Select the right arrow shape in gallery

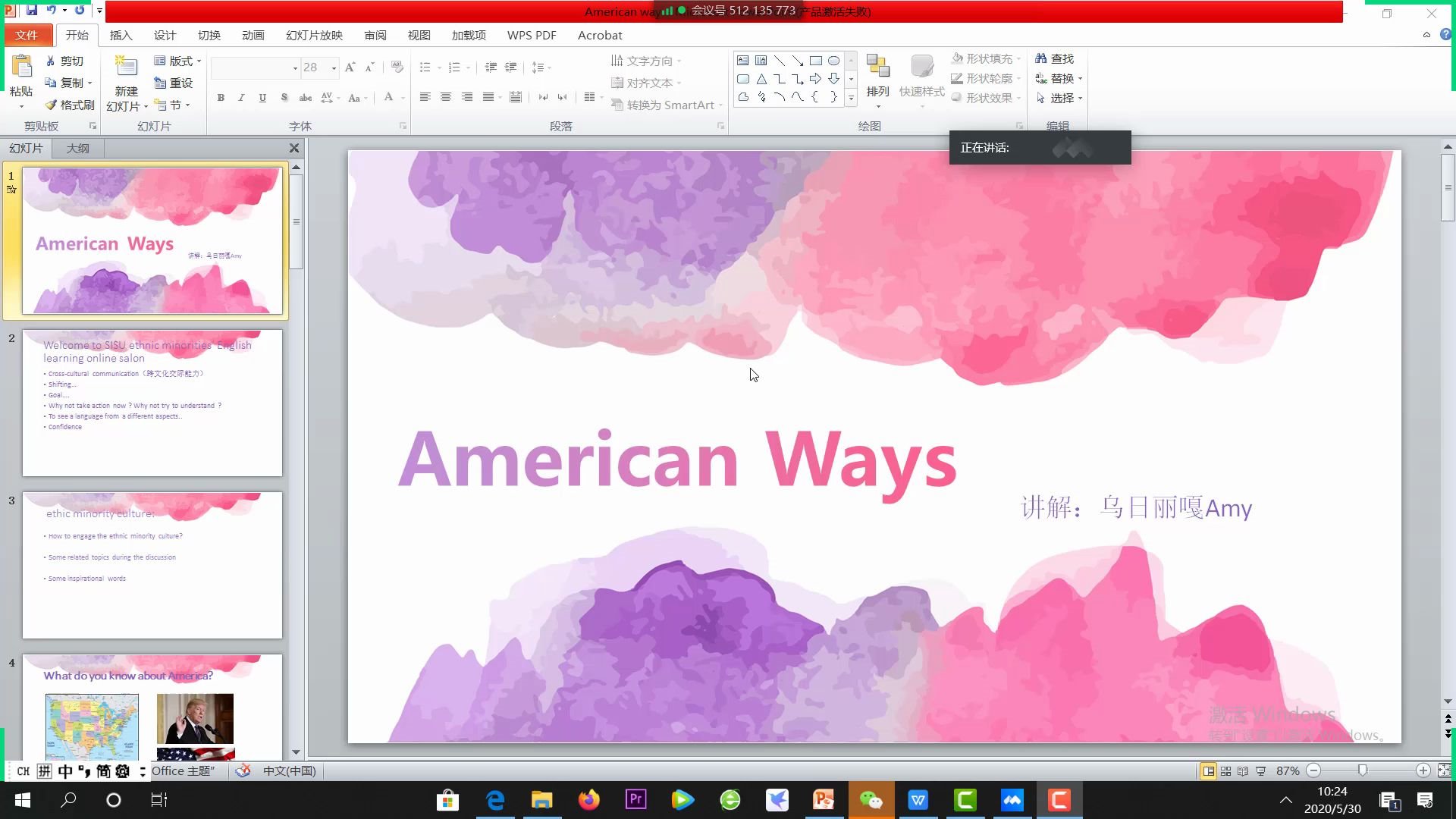coord(815,79)
